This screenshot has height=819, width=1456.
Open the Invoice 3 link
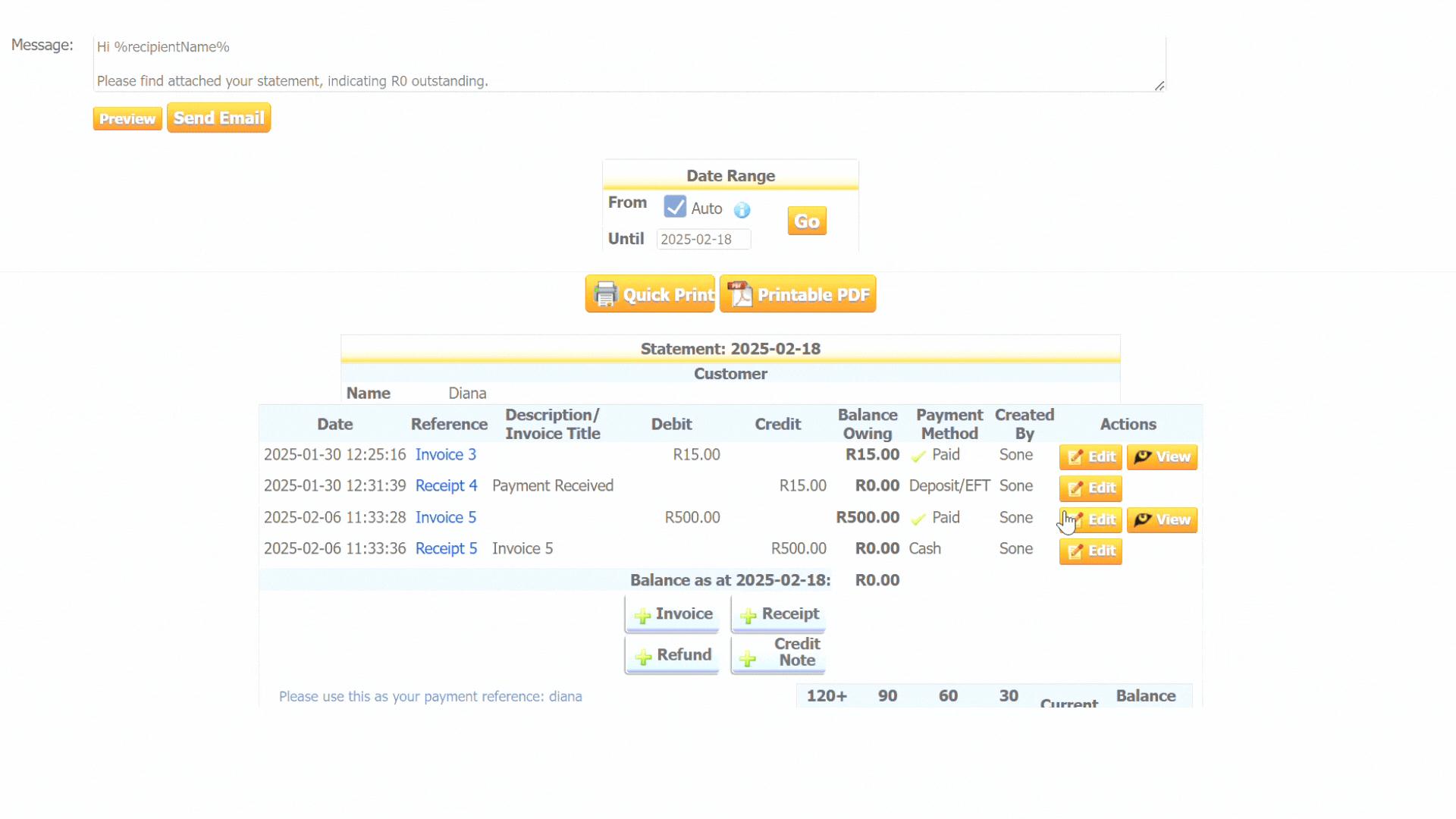(446, 454)
